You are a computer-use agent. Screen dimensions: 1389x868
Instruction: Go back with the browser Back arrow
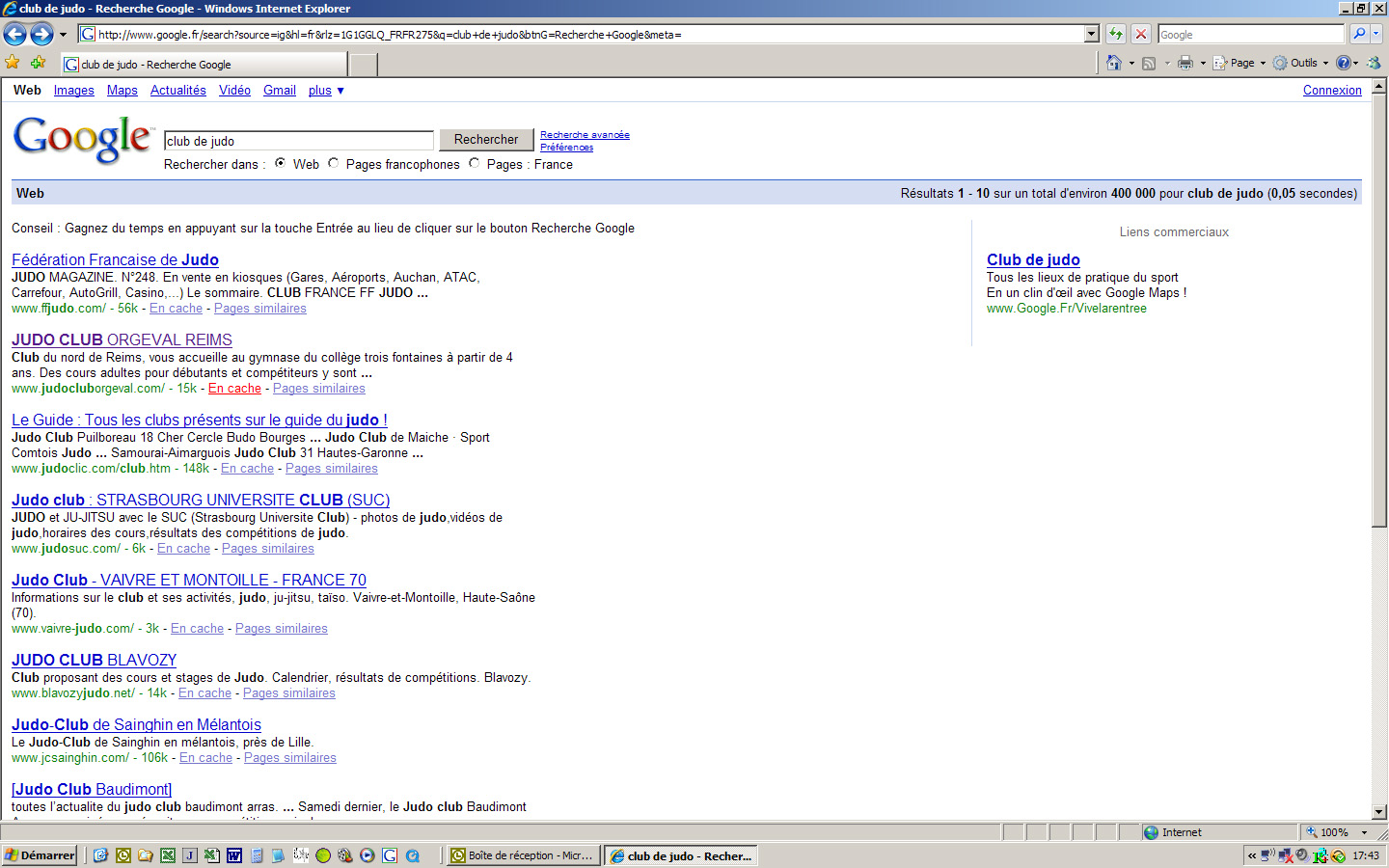[x=14, y=35]
